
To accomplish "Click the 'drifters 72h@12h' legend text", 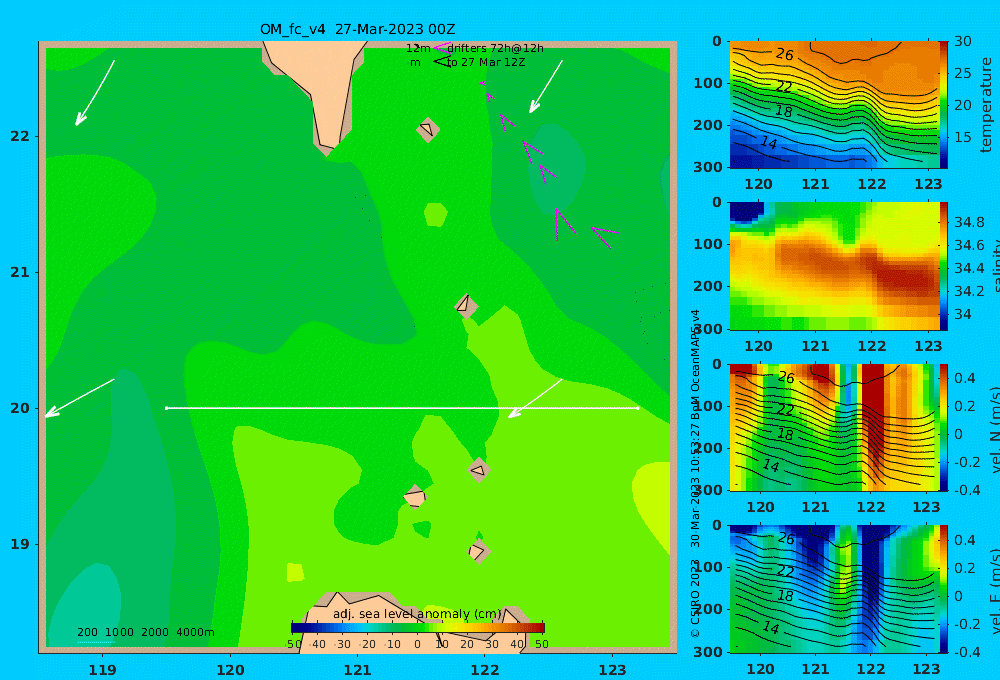I will tap(496, 48).
